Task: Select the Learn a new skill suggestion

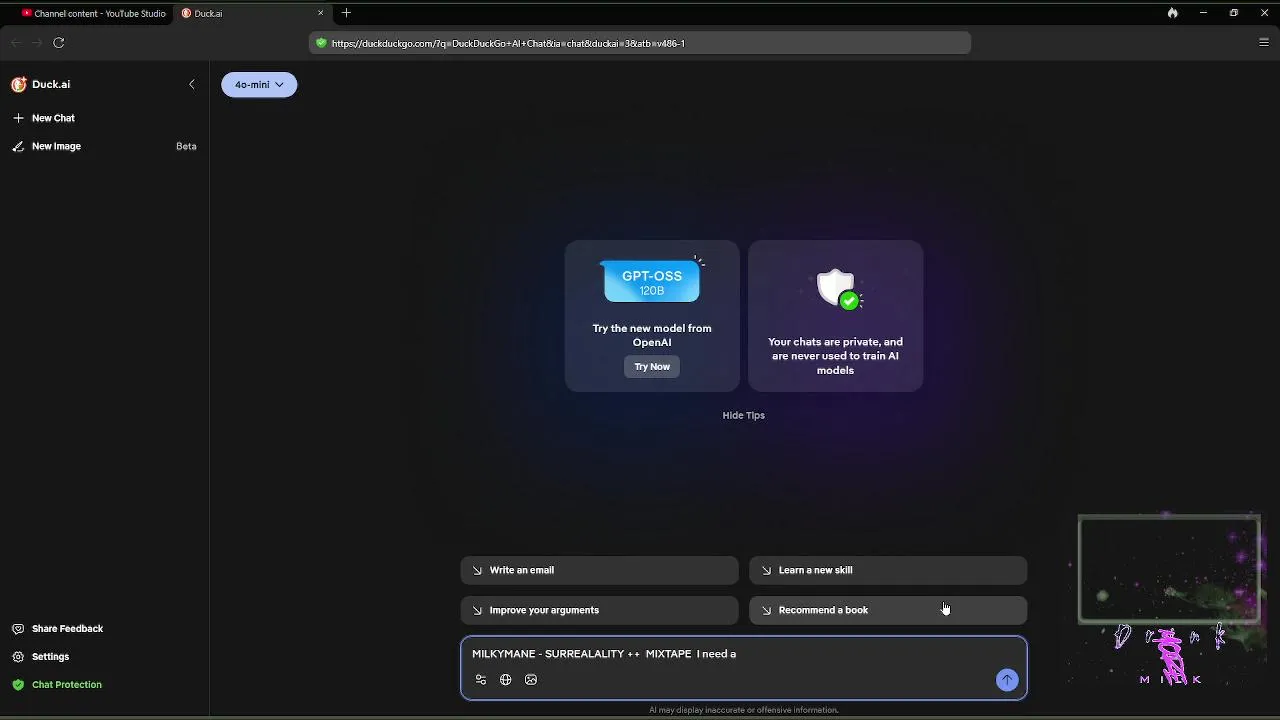Action: (x=888, y=570)
